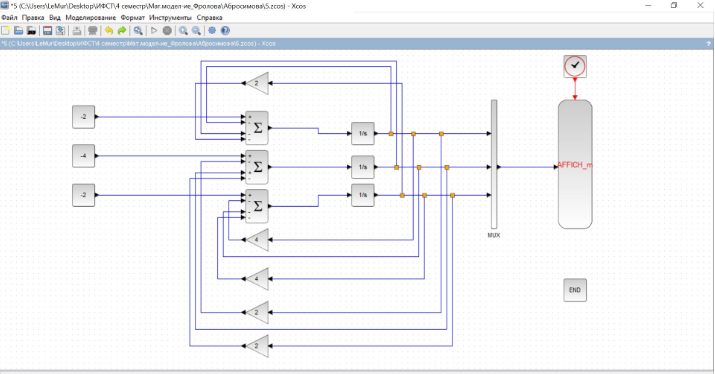Click the Delete toolbar icon beside Print
Screen dimensions: 715x374
coord(93,31)
